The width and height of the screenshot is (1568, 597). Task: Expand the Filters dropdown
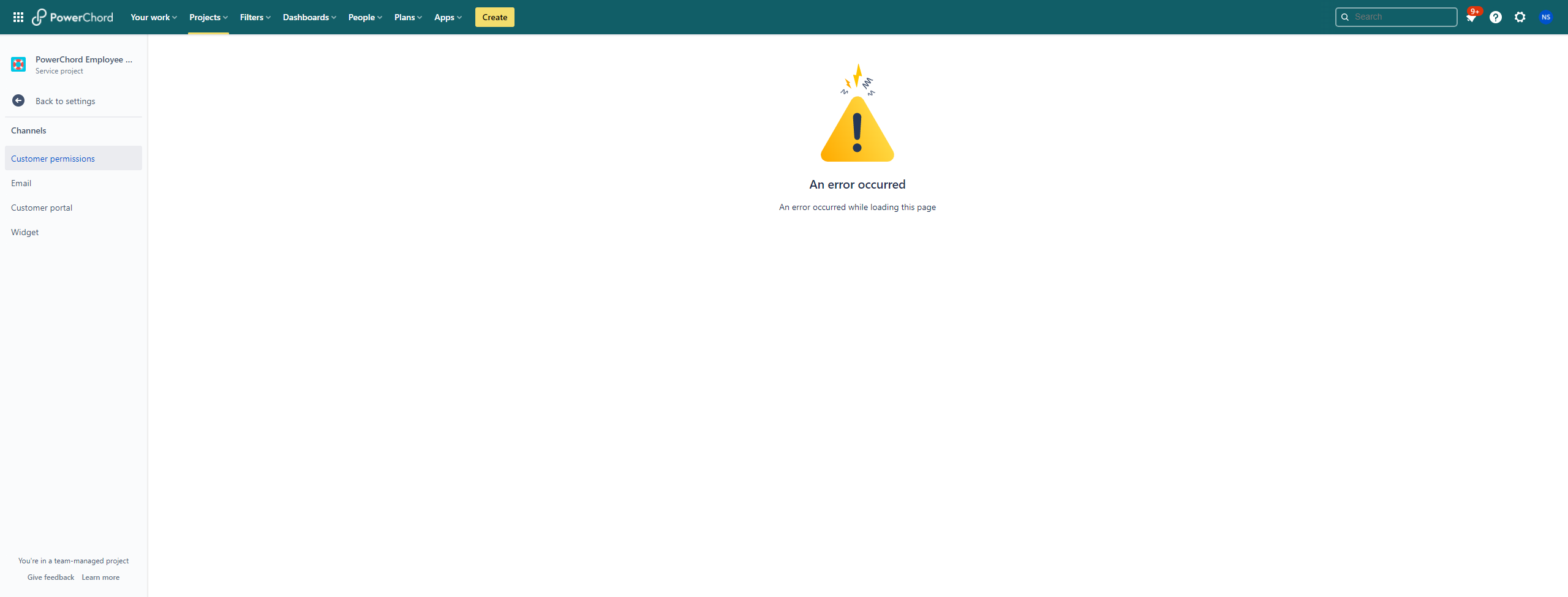255,17
